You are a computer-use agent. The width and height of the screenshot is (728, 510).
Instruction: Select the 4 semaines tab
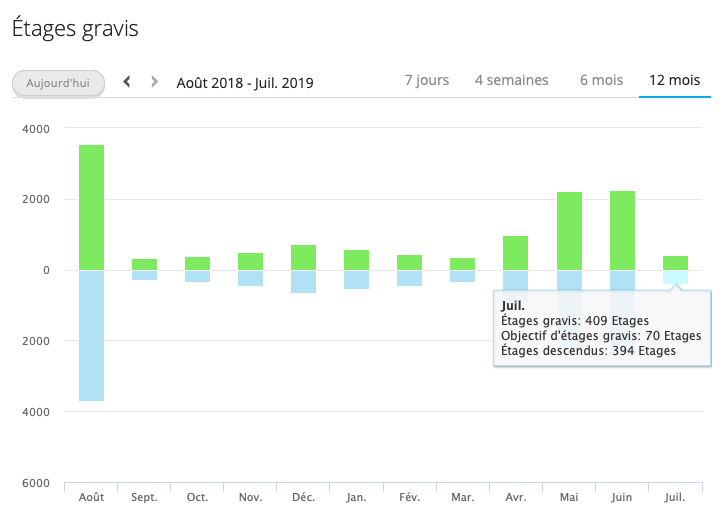coord(511,80)
